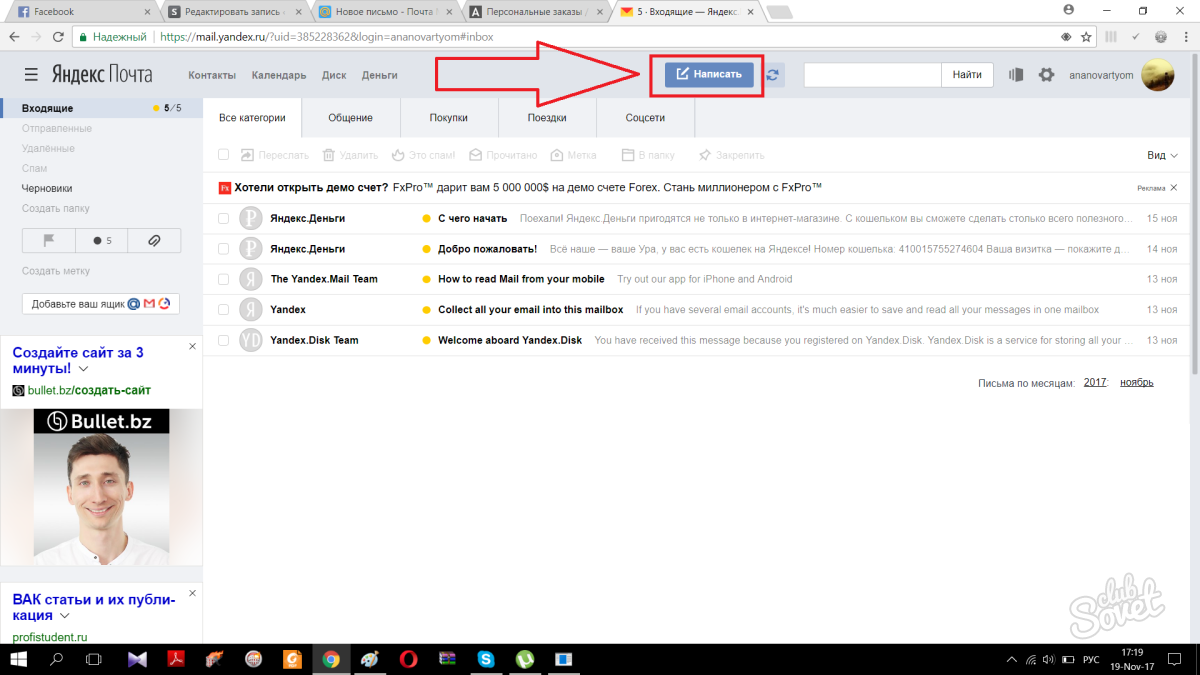Screen dimensions: 1200x675
Task: Select the Общение tab
Action: coord(350,118)
